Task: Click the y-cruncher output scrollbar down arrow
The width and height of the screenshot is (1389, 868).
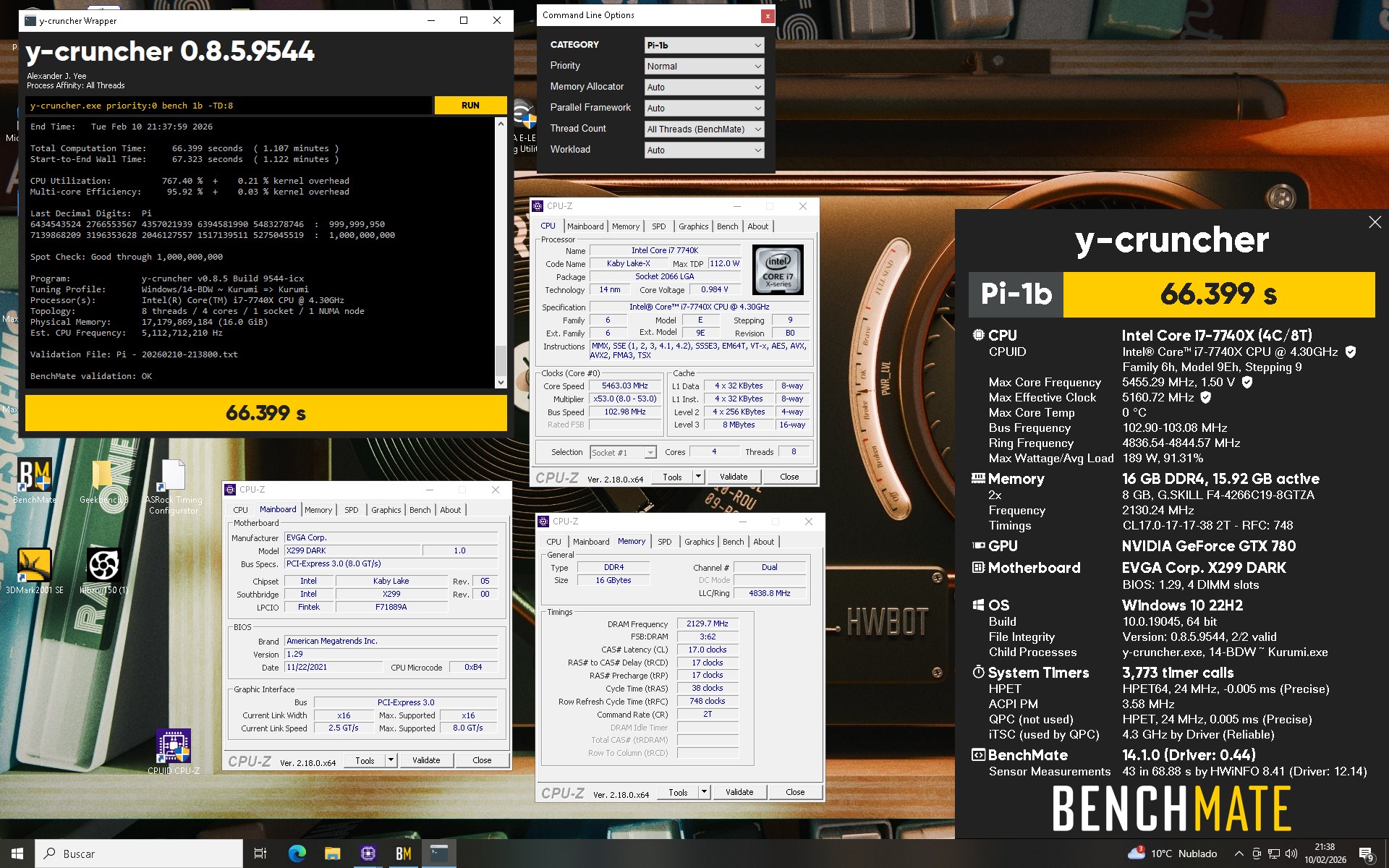Action: click(501, 382)
